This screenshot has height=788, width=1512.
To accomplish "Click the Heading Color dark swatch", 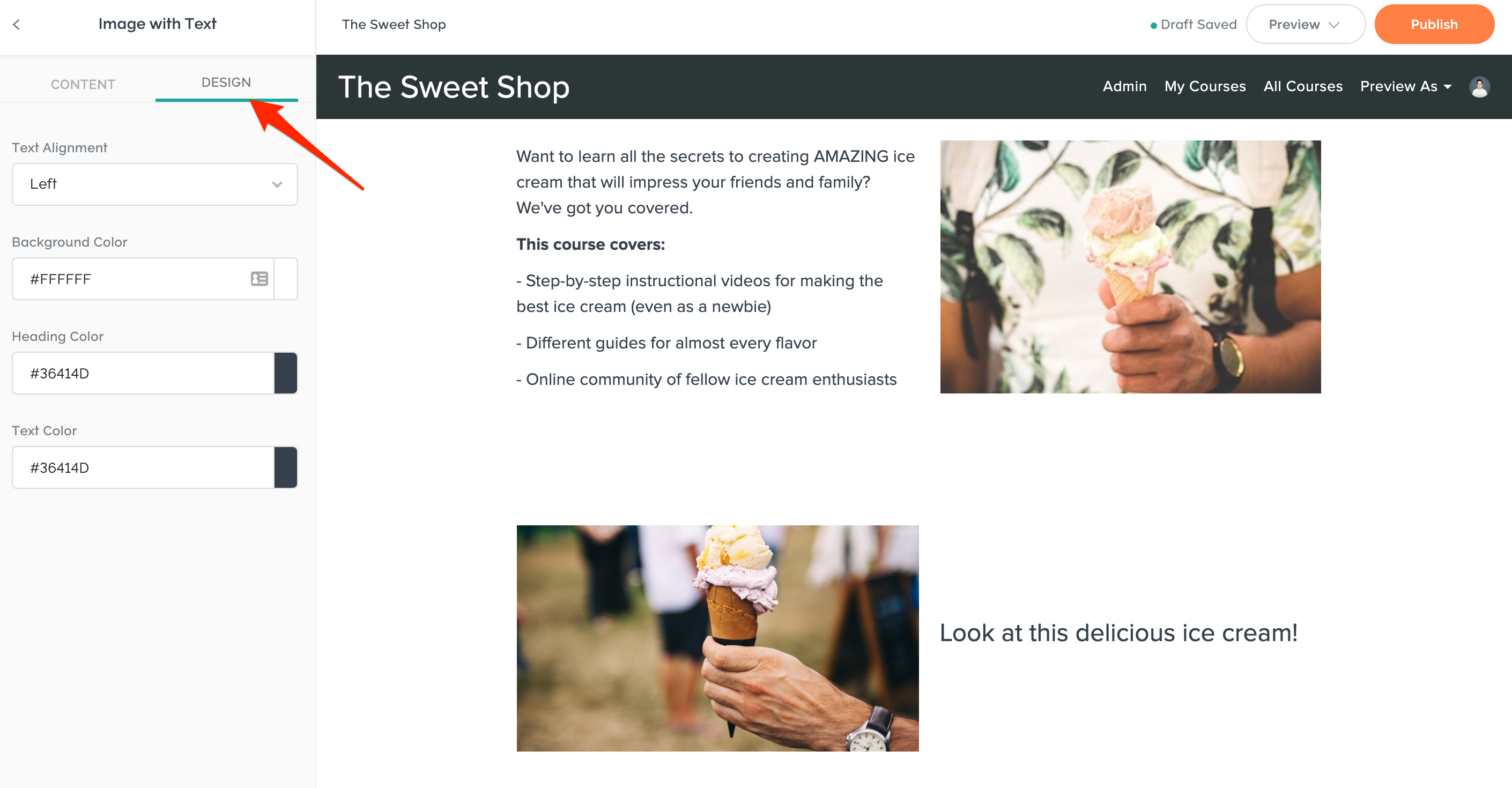I will (286, 373).
